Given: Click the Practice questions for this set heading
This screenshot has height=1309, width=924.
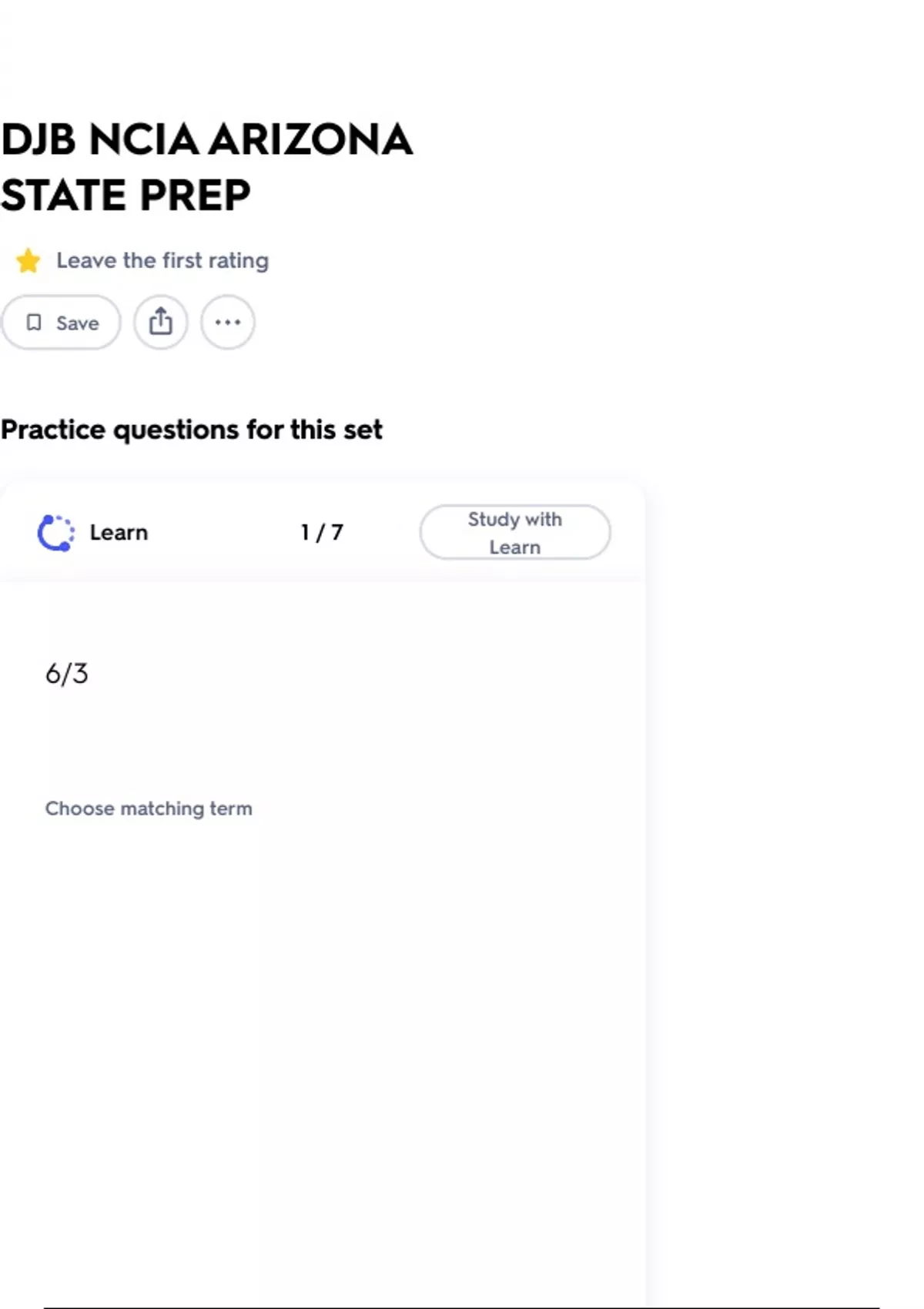Looking at the screenshot, I should [192, 430].
